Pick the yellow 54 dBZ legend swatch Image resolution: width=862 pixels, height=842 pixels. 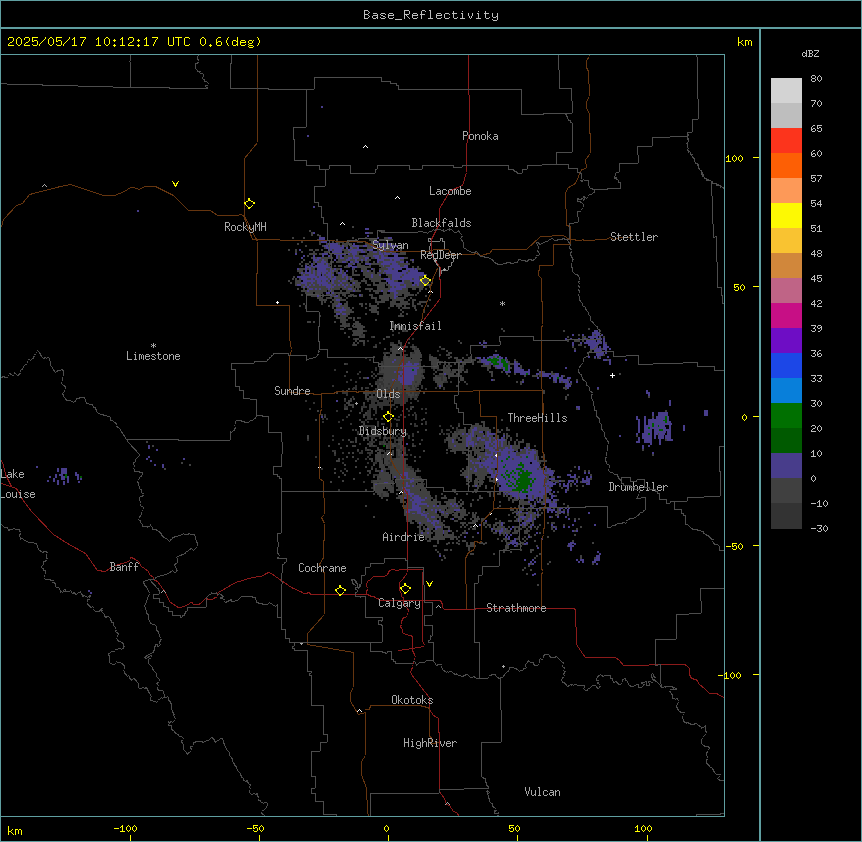[x=786, y=215]
